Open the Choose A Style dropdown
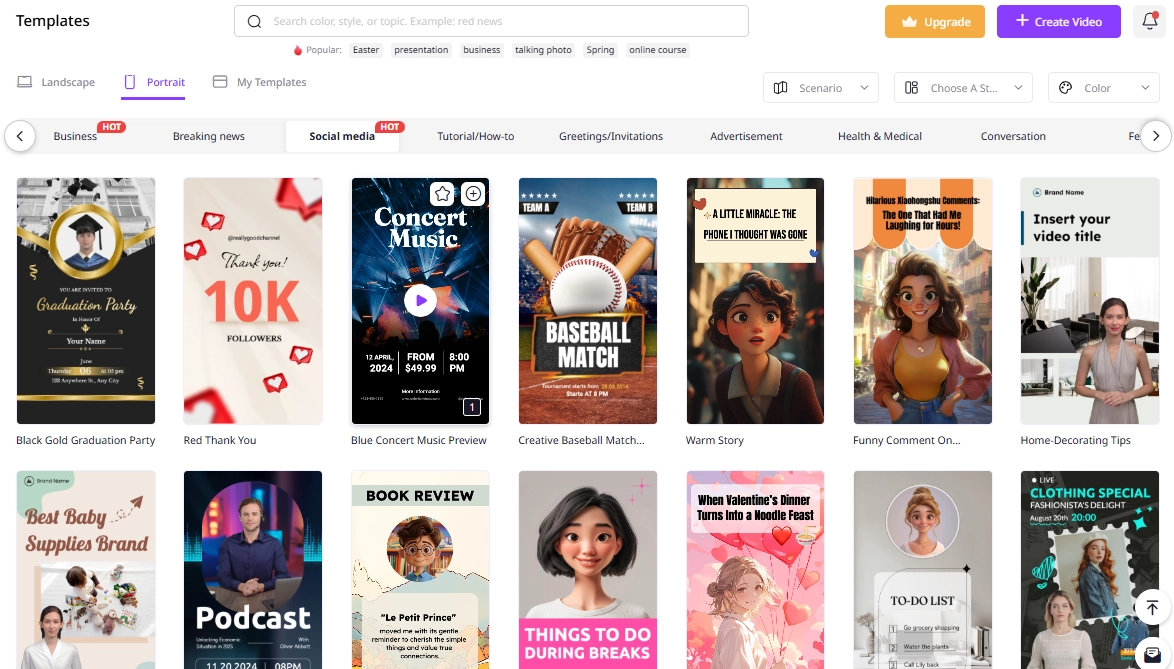1174x669 pixels. coord(962,88)
